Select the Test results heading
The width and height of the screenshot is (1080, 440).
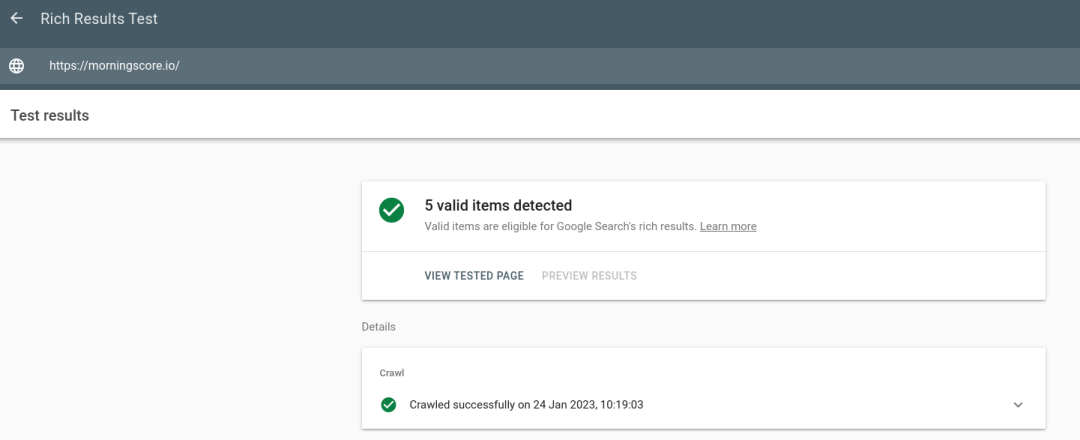50,116
